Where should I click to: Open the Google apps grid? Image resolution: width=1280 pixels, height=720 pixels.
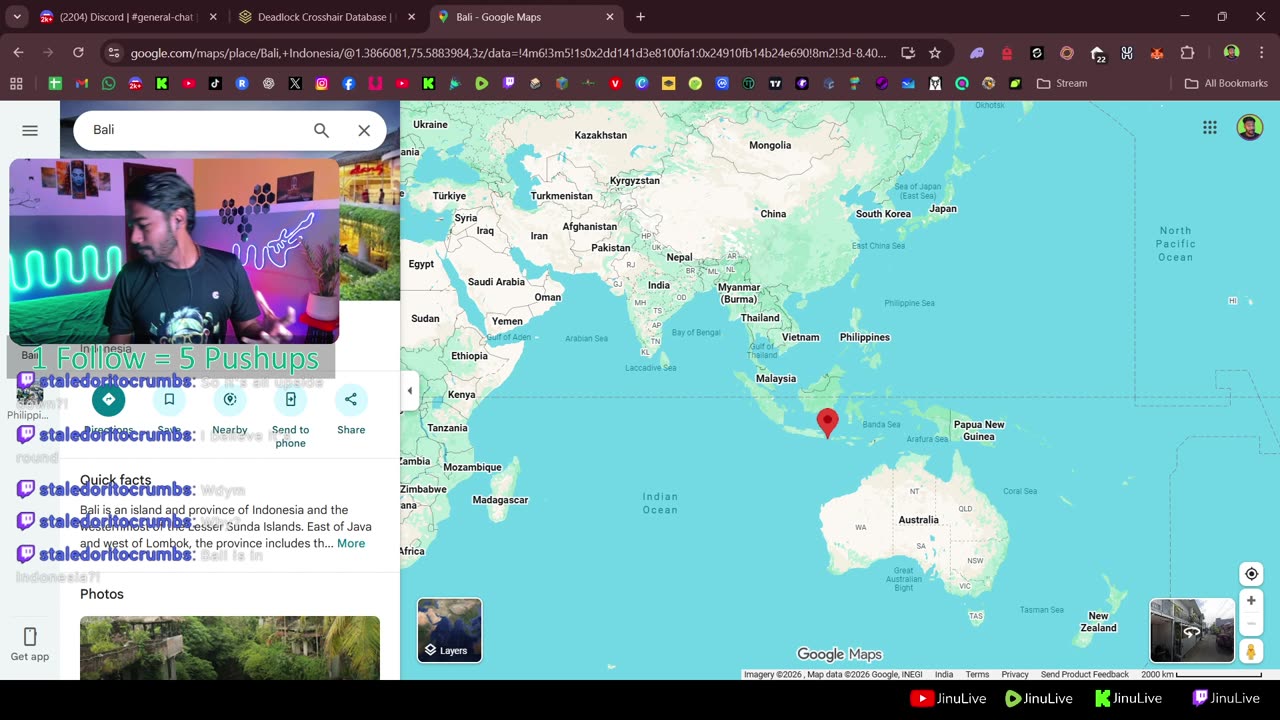pos(1210,127)
